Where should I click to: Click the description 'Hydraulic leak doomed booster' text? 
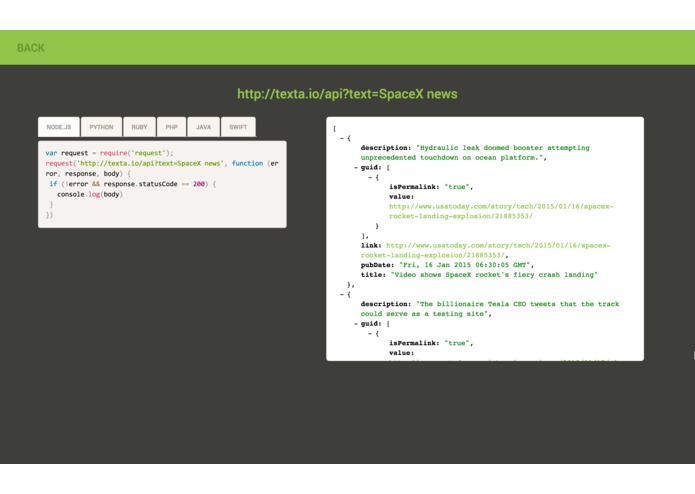click(475, 152)
